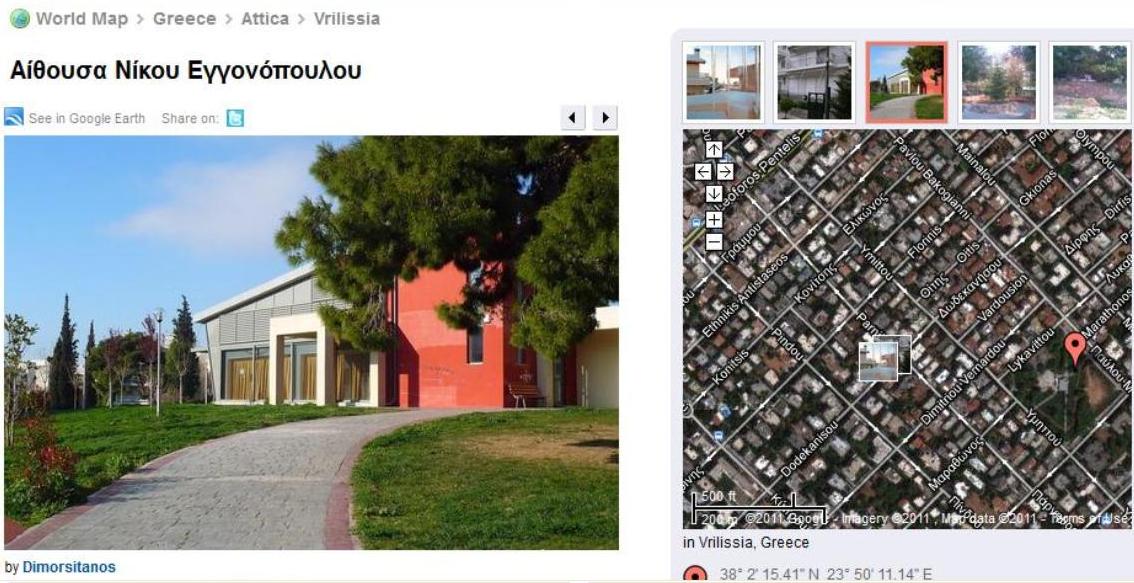Screen dimensions: 1134x583
Task: Pan the map right
Action: [725, 171]
